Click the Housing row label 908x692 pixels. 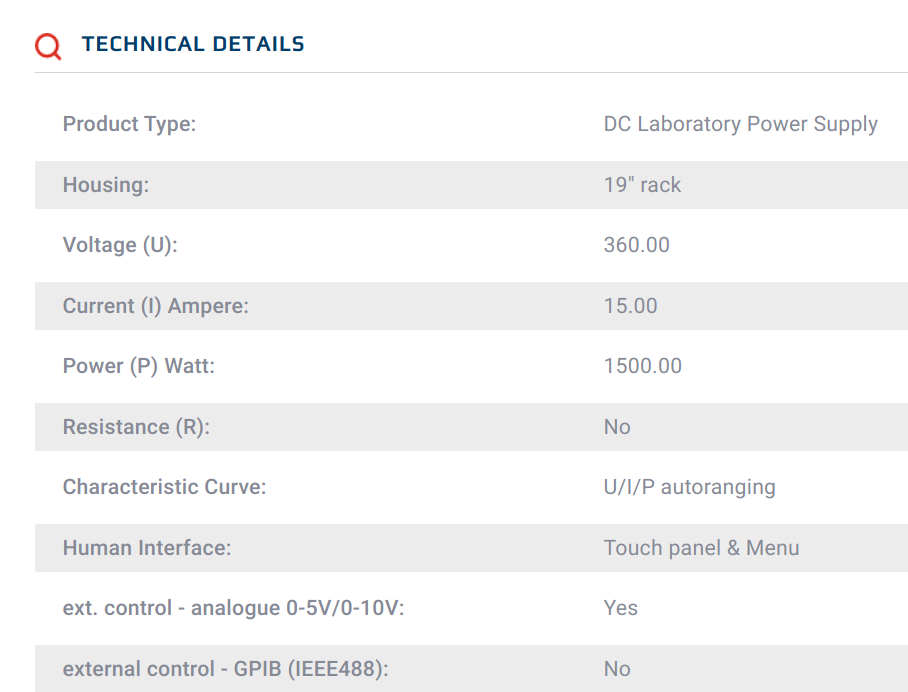pos(105,185)
